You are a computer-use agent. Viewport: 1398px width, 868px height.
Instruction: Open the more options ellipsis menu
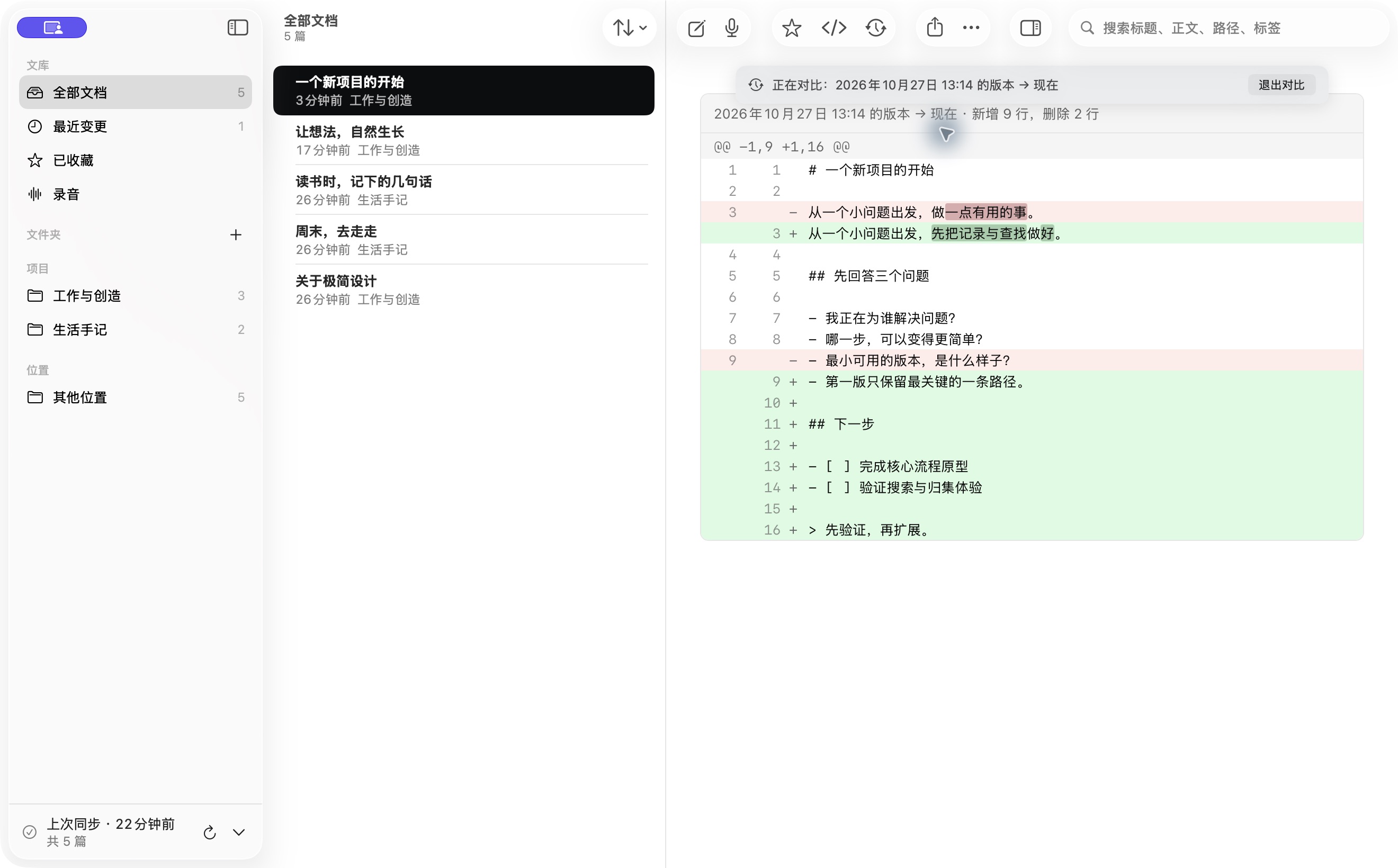pos(971,28)
